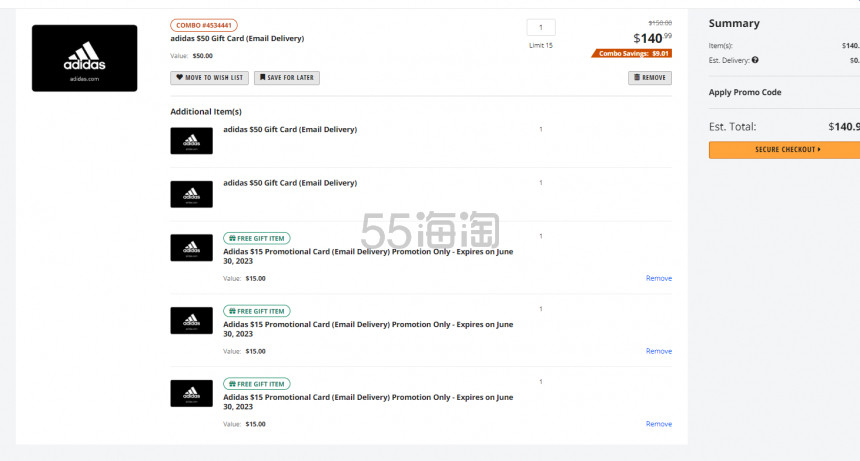Save the gift card for later
This screenshot has height=461, width=860.
pos(287,77)
